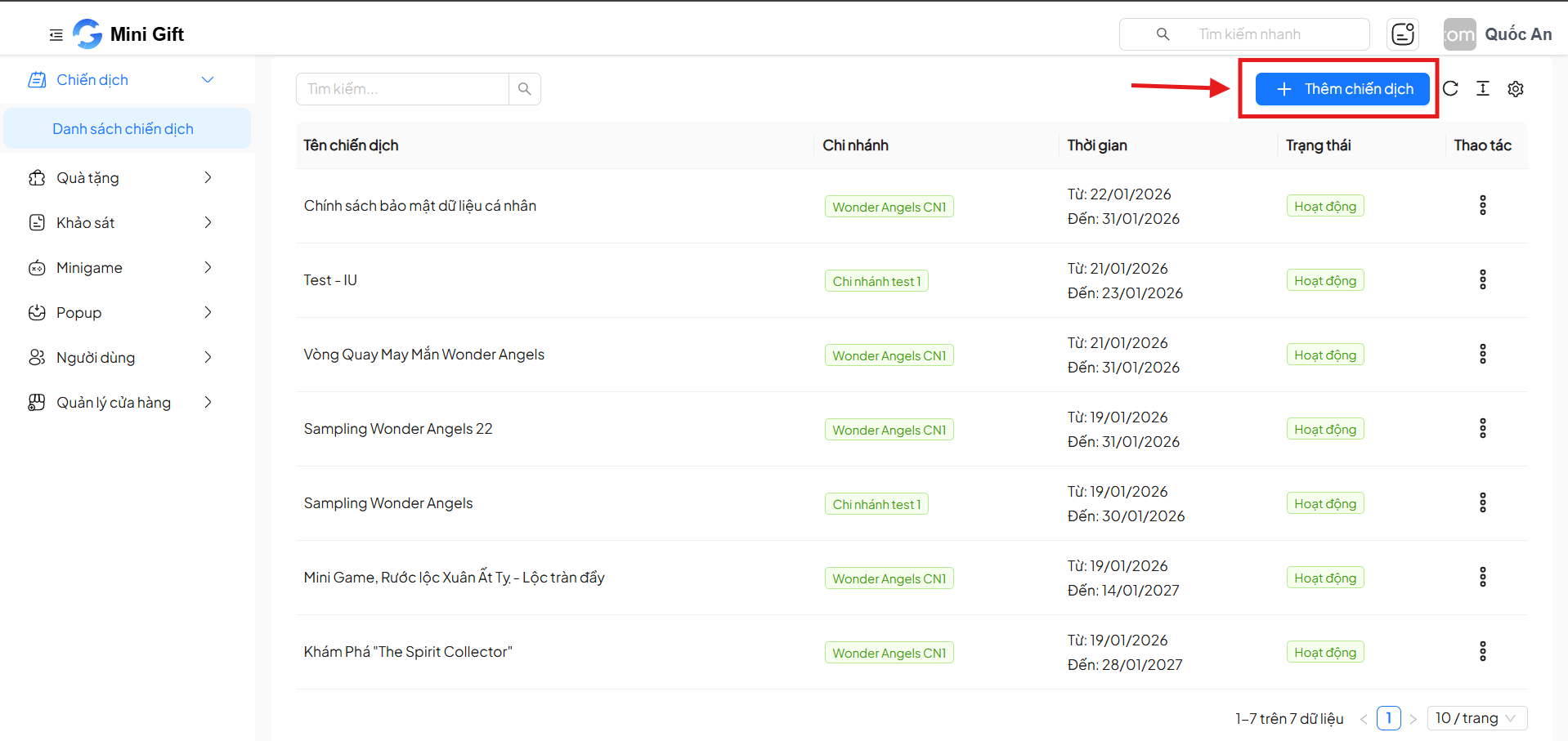Open the Quà tặng menu
This screenshot has width=1568, height=741.
127,178
